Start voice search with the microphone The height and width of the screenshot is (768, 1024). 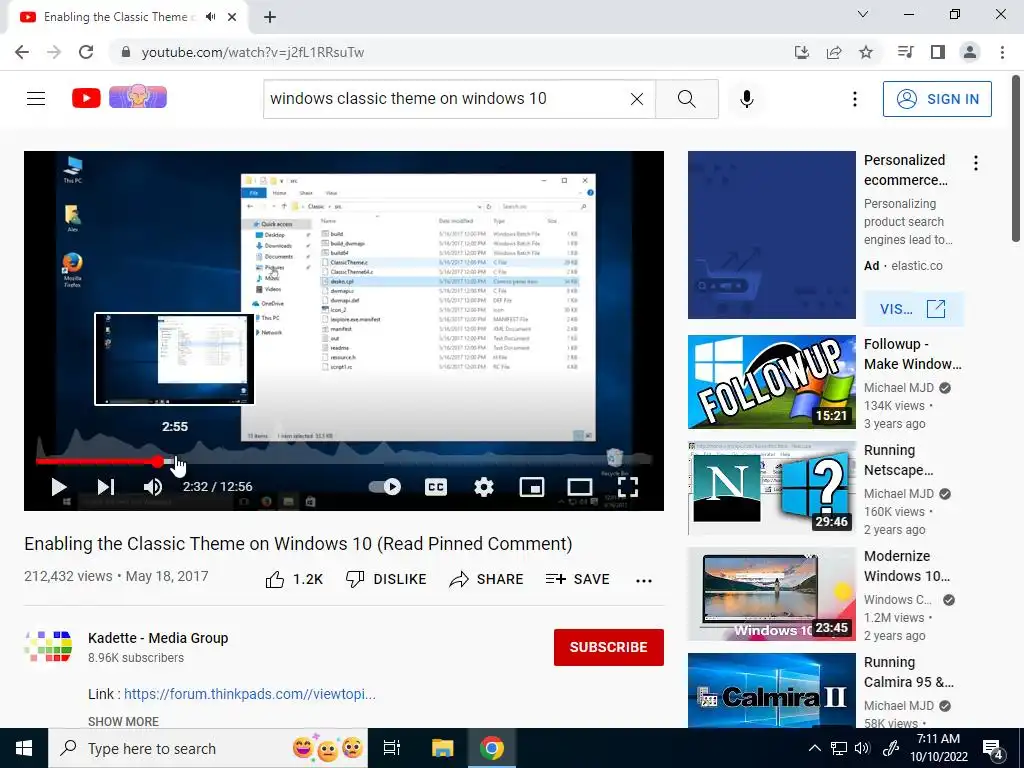tap(746, 99)
